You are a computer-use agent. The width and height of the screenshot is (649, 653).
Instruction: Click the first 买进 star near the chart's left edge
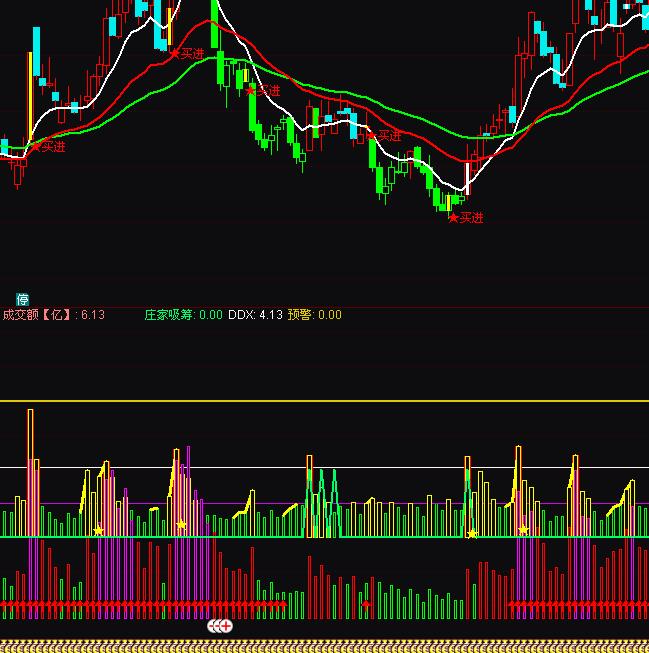36,147
